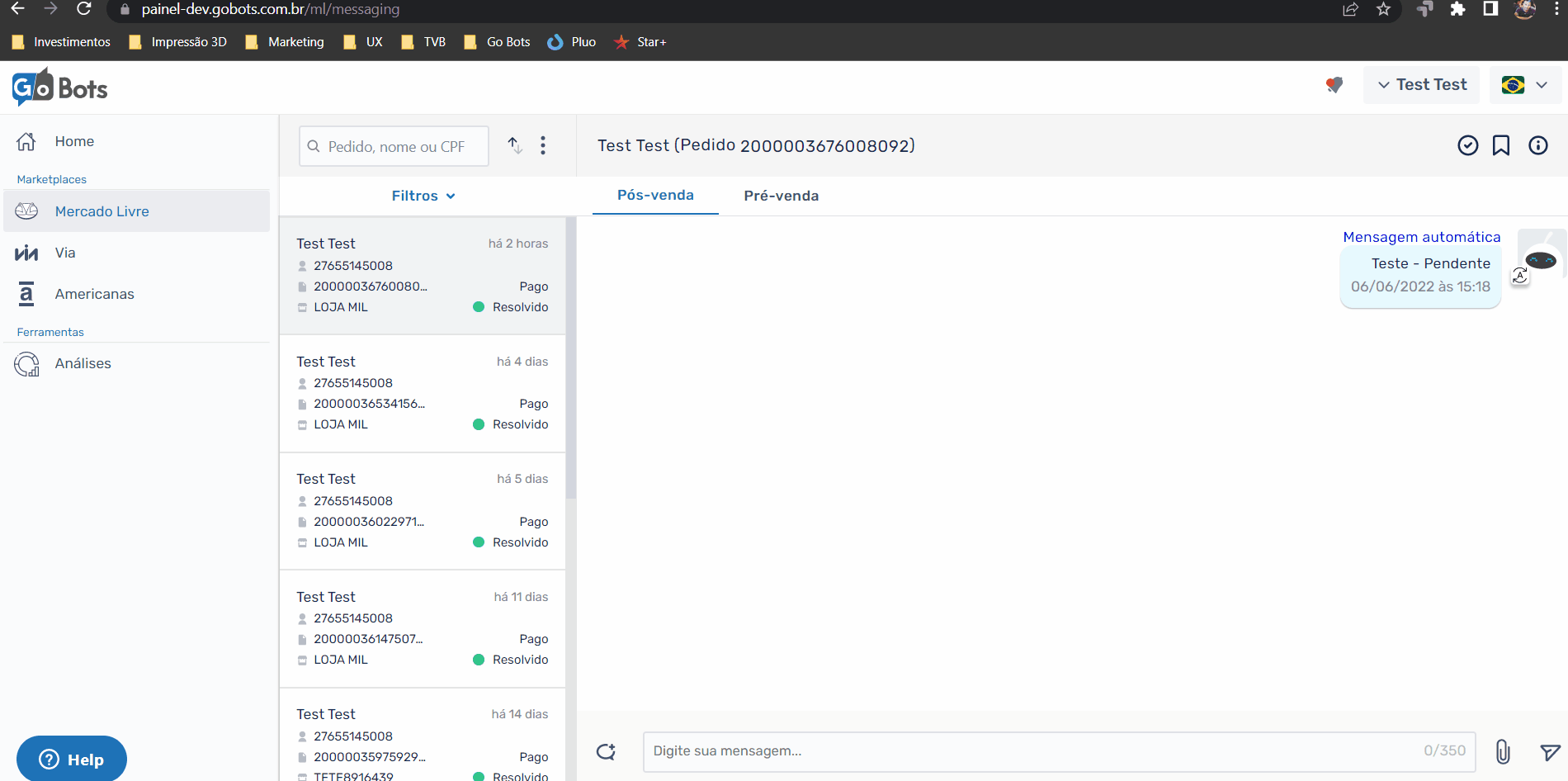
Task: Open quick replies icon beside message box
Action: pyautogui.click(x=607, y=751)
